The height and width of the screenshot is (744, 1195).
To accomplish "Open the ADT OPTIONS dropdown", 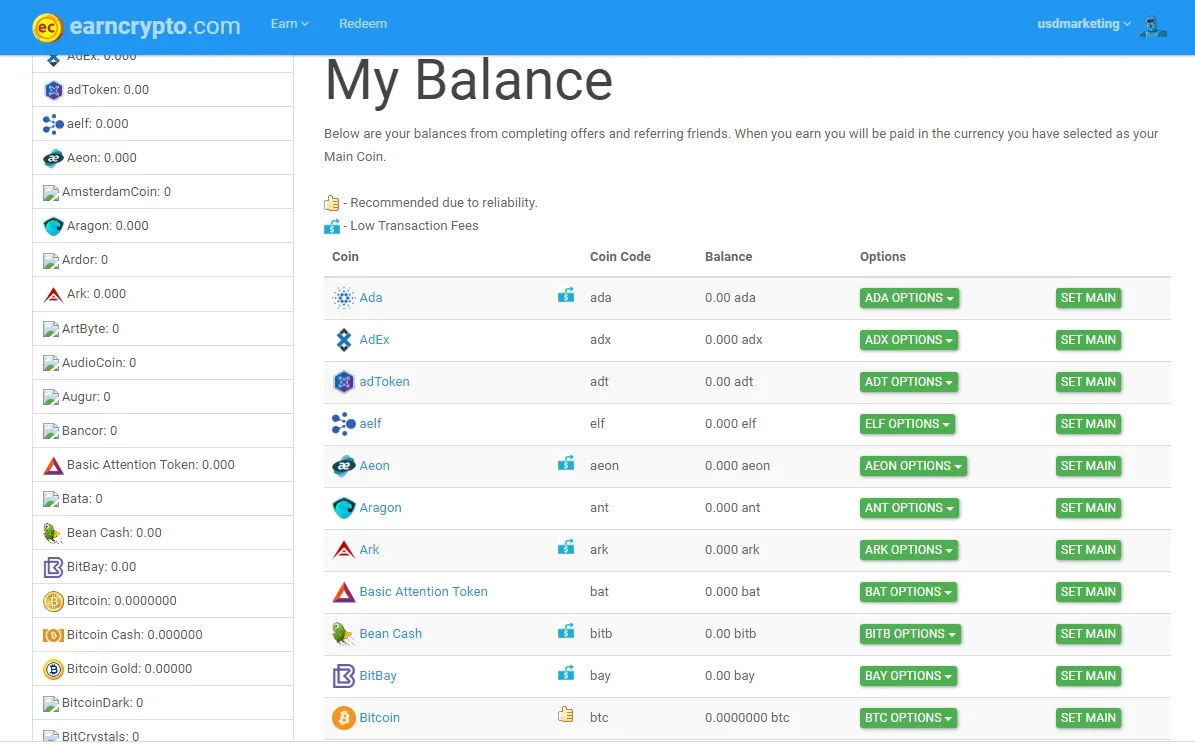I will coord(908,382).
